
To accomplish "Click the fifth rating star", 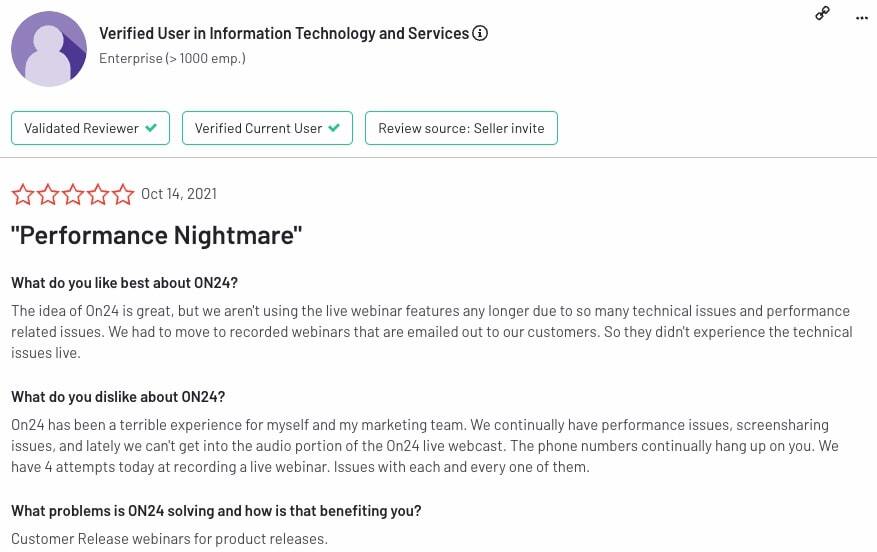I will 122,194.
